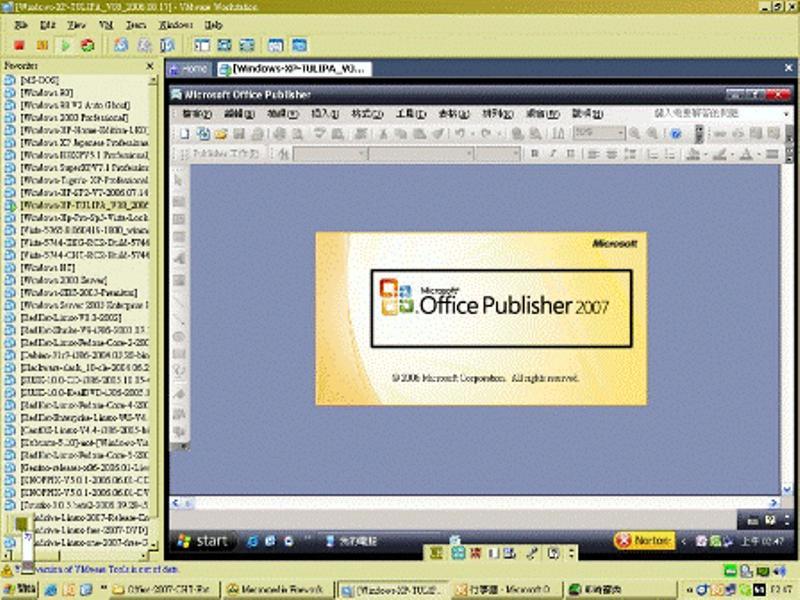Click the Publisher horizontal scrollbar left arrow

click(176, 503)
